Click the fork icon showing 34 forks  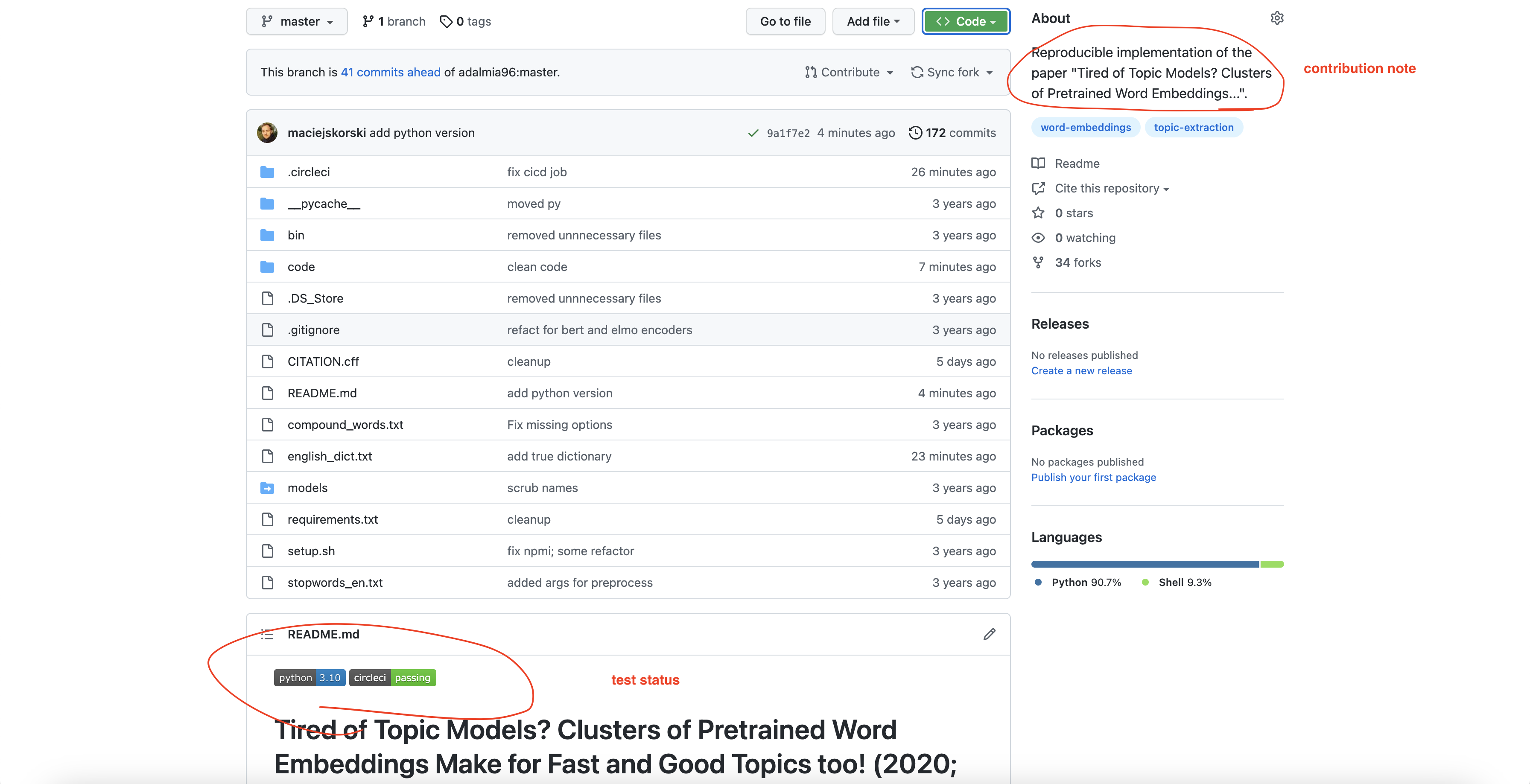(x=1039, y=262)
